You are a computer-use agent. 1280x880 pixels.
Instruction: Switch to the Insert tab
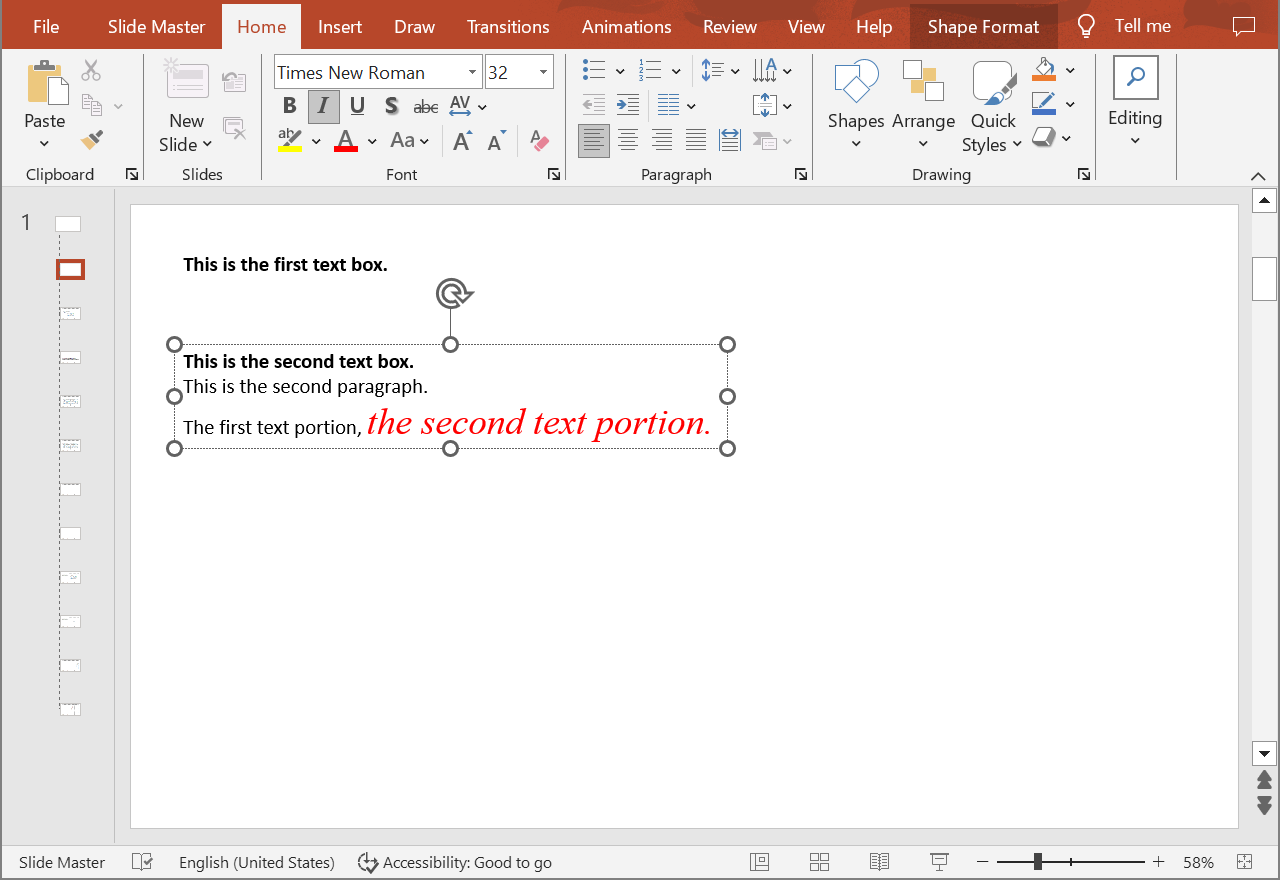click(x=340, y=27)
